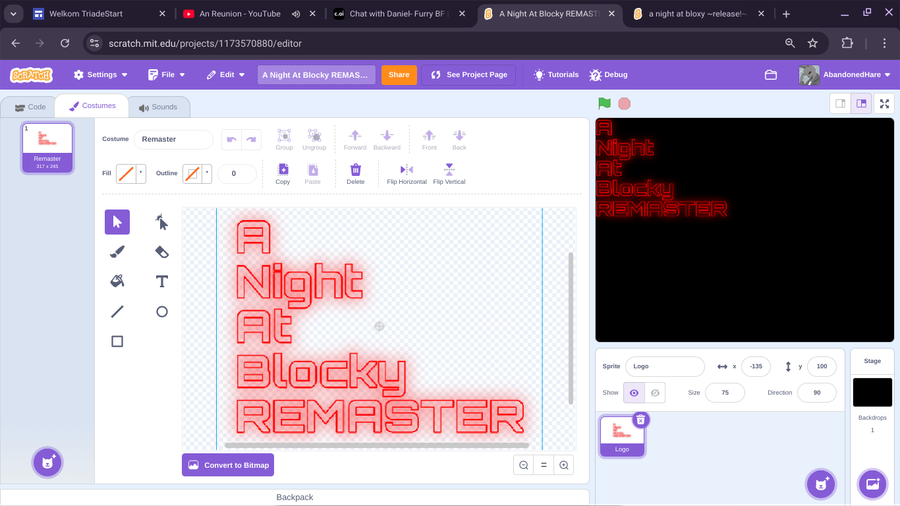900x506 pixels.
Task: Send object to Back
Action: click(x=459, y=139)
